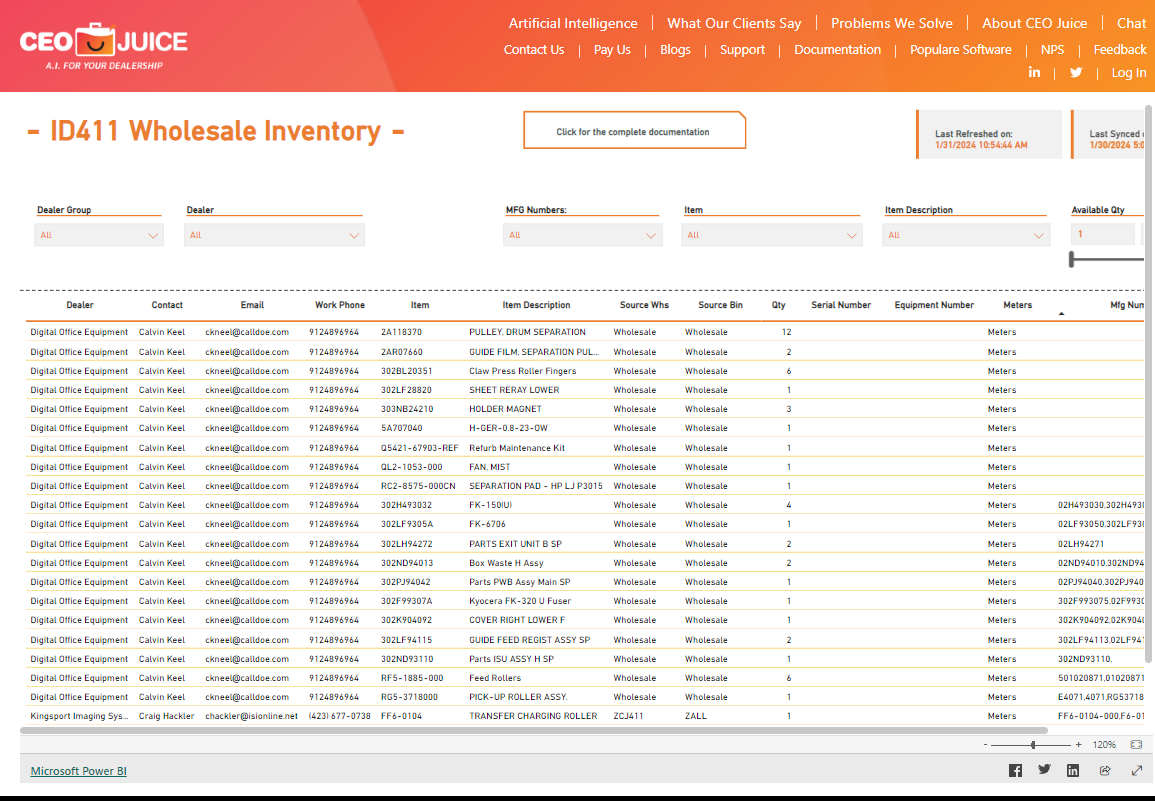The width and height of the screenshot is (1155, 801).
Task: Sort by the Contact column header
Action: point(167,305)
